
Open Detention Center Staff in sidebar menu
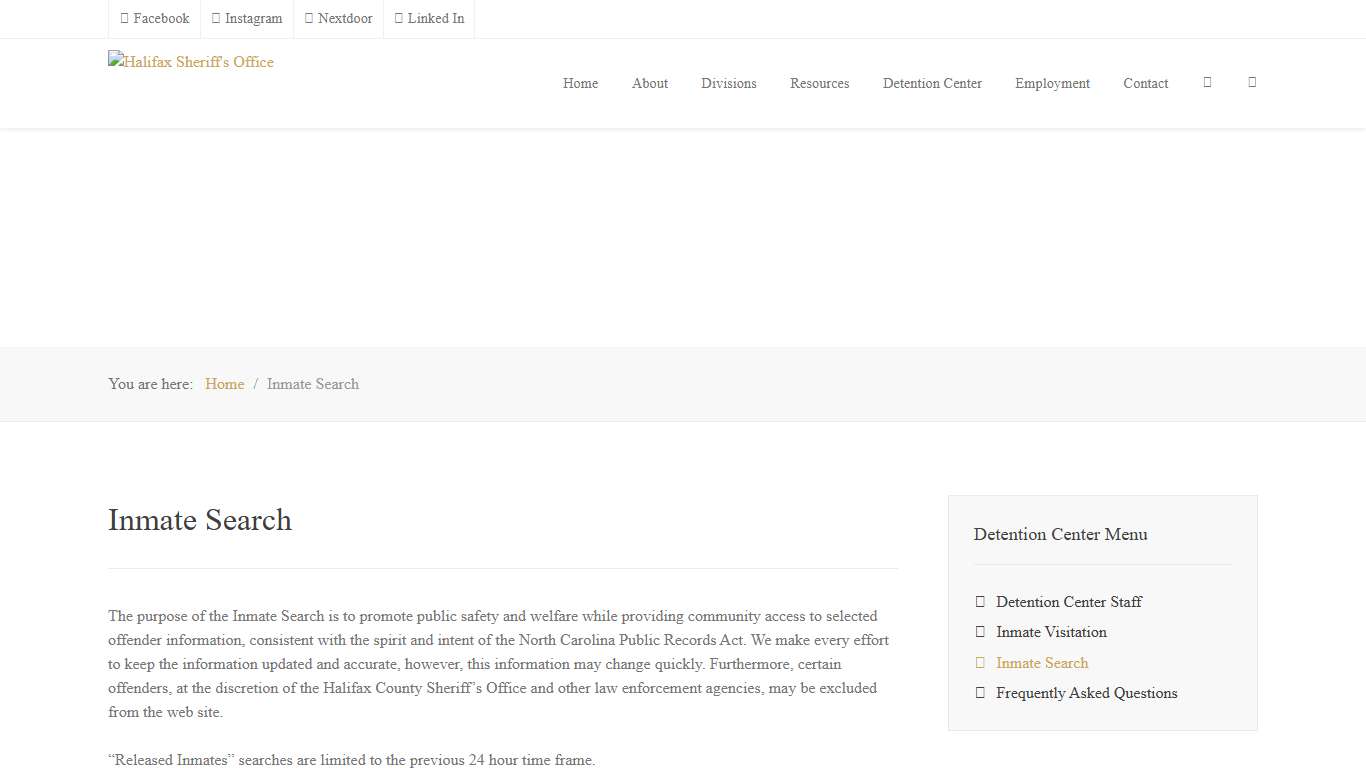point(1068,602)
